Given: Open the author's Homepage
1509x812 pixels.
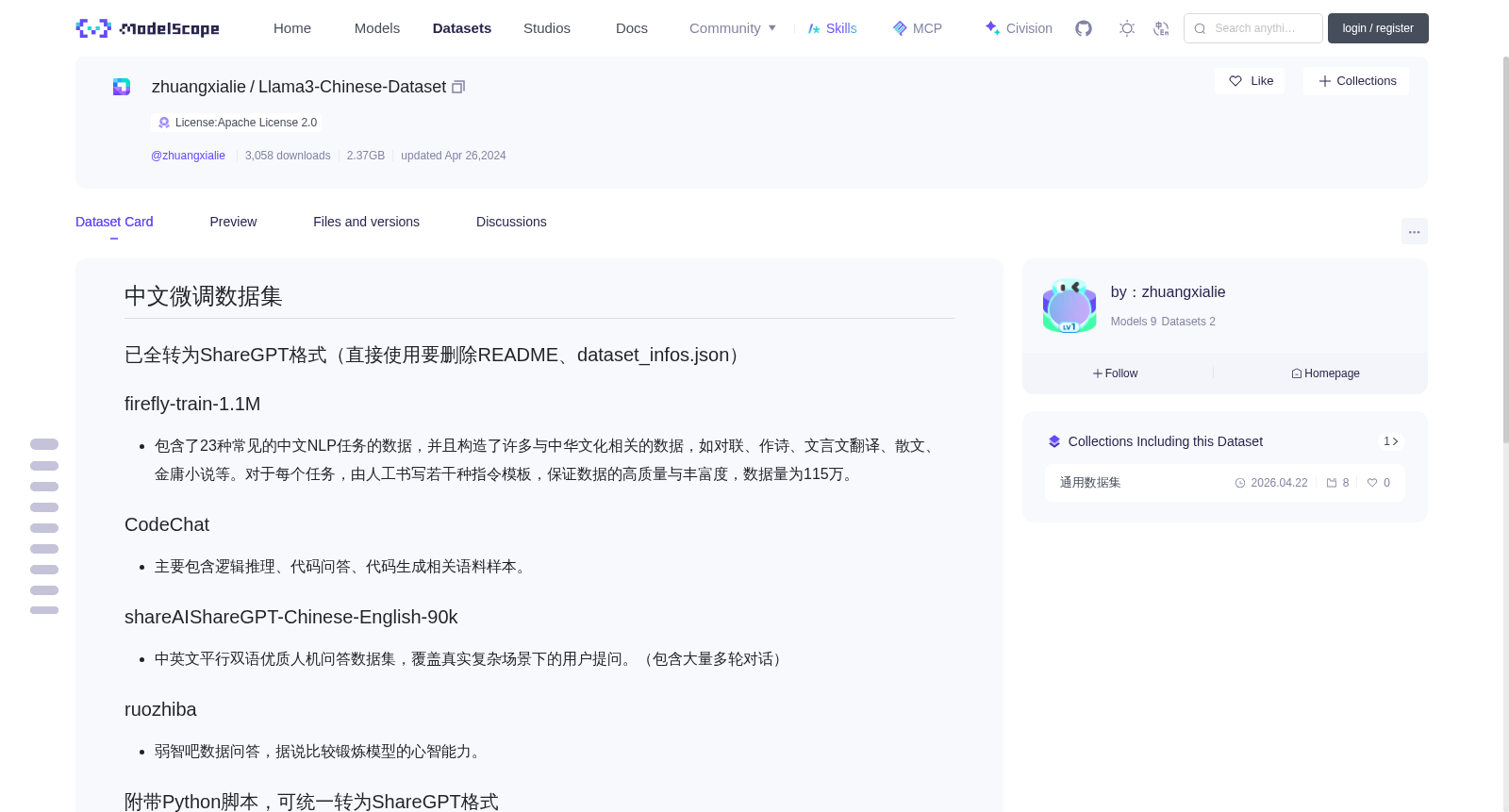Looking at the screenshot, I should (x=1325, y=373).
